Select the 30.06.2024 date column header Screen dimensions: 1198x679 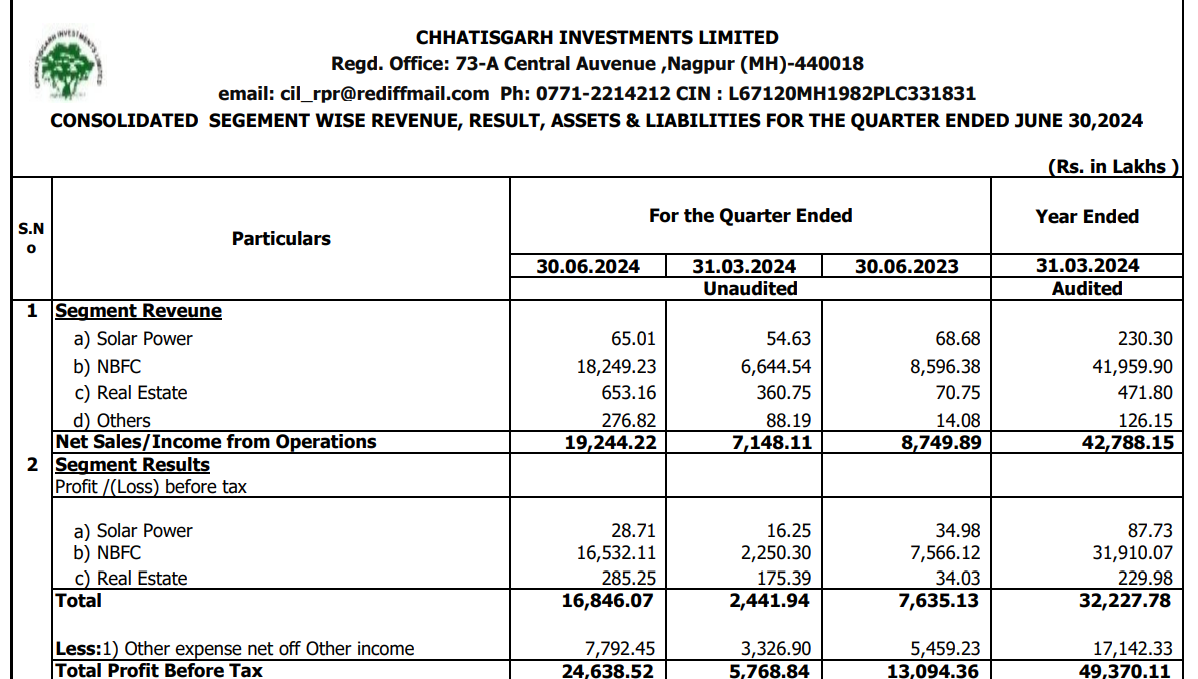[x=587, y=267]
